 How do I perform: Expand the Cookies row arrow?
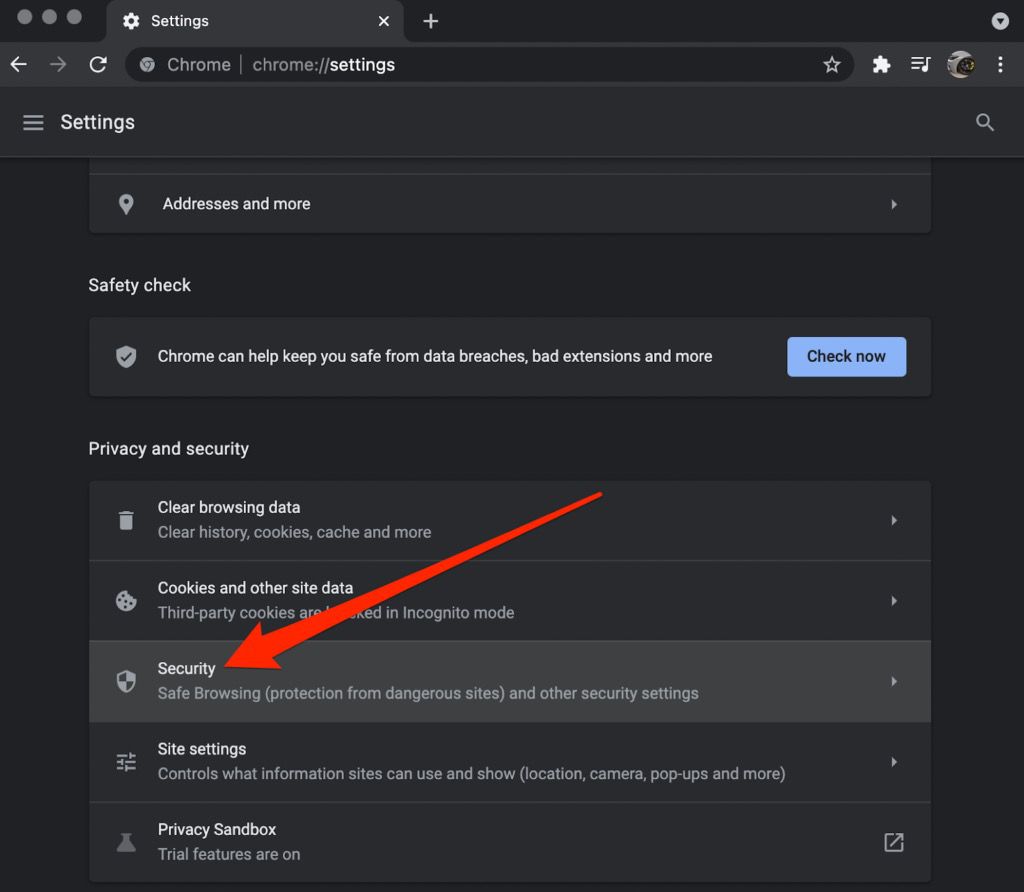(893, 601)
